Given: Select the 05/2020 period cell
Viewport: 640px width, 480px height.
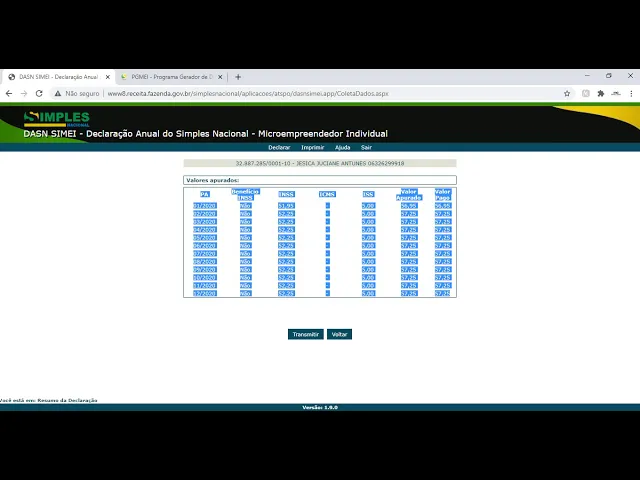Looking at the screenshot, I should pos(204,238).
